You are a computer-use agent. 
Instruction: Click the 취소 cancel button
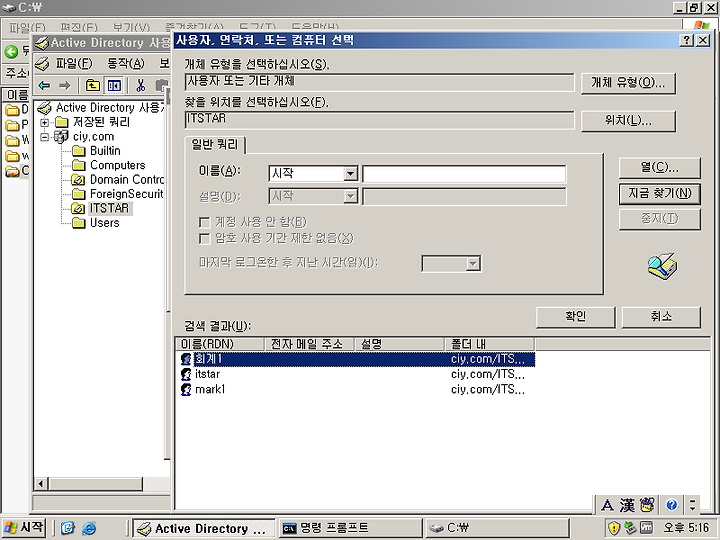pyautogui.click(x=661, y=317)
